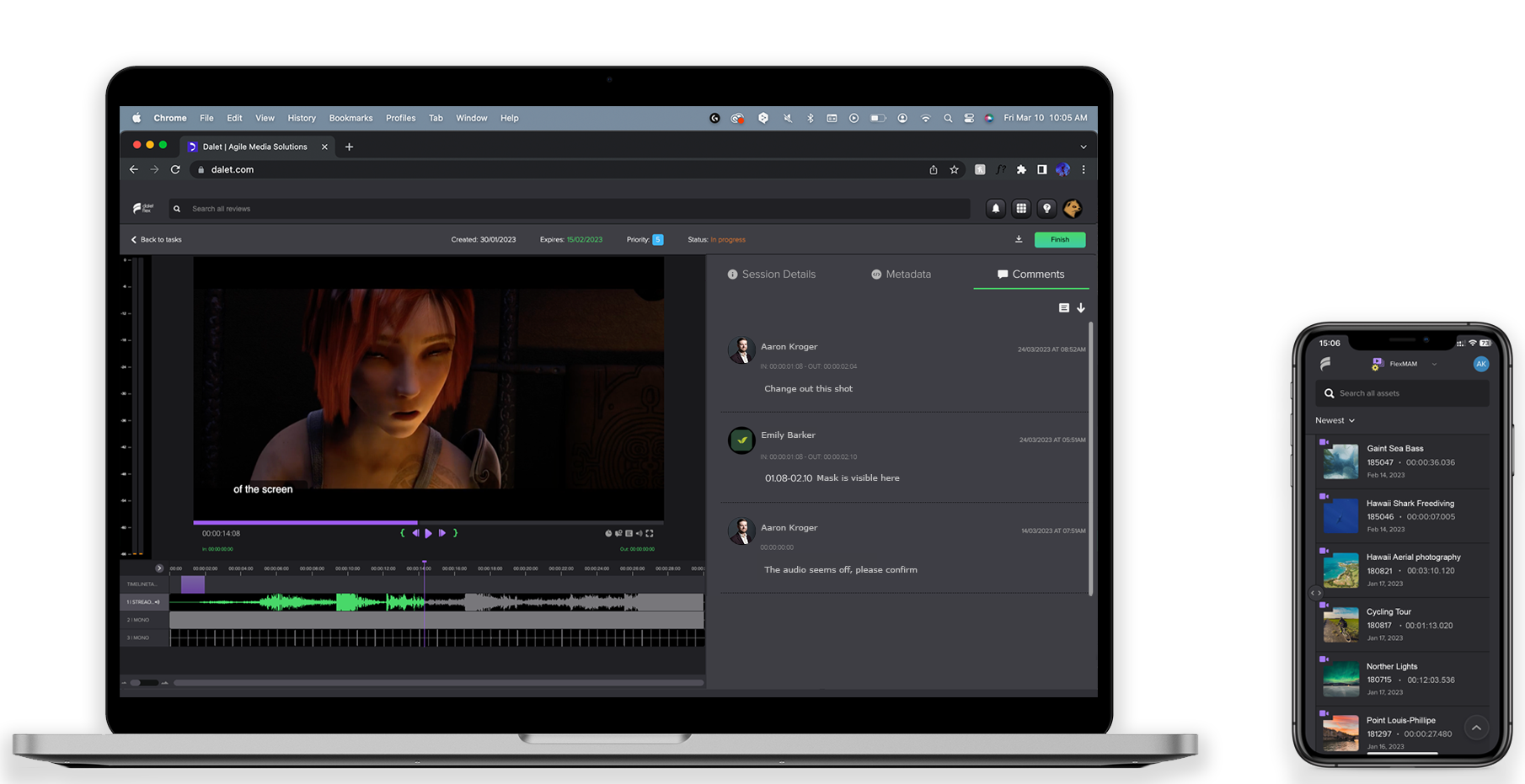
Task: Click Emily Barker's green check avatar
Action: pos(741,440)
